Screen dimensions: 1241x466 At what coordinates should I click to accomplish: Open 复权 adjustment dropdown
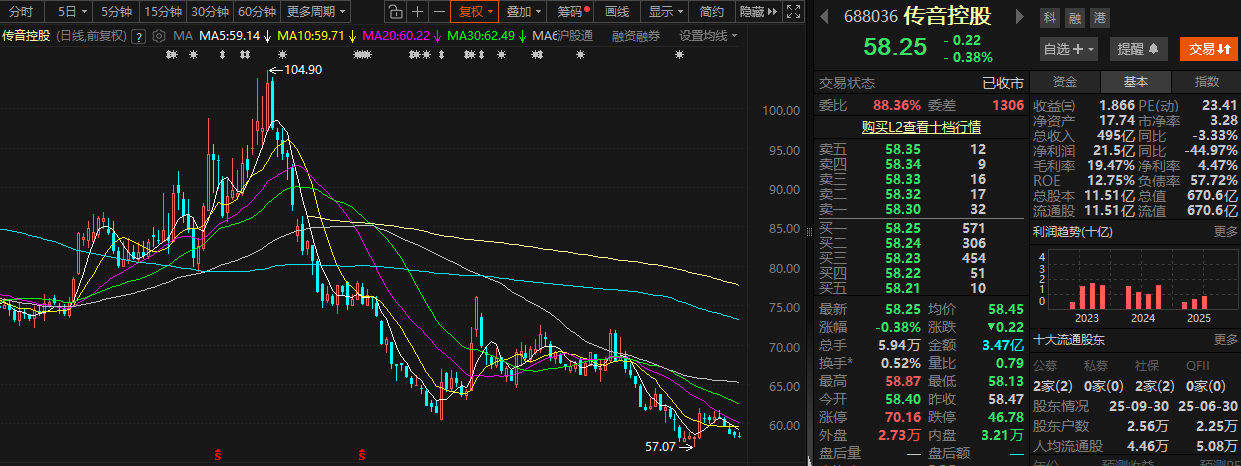[x=477, y=12]
